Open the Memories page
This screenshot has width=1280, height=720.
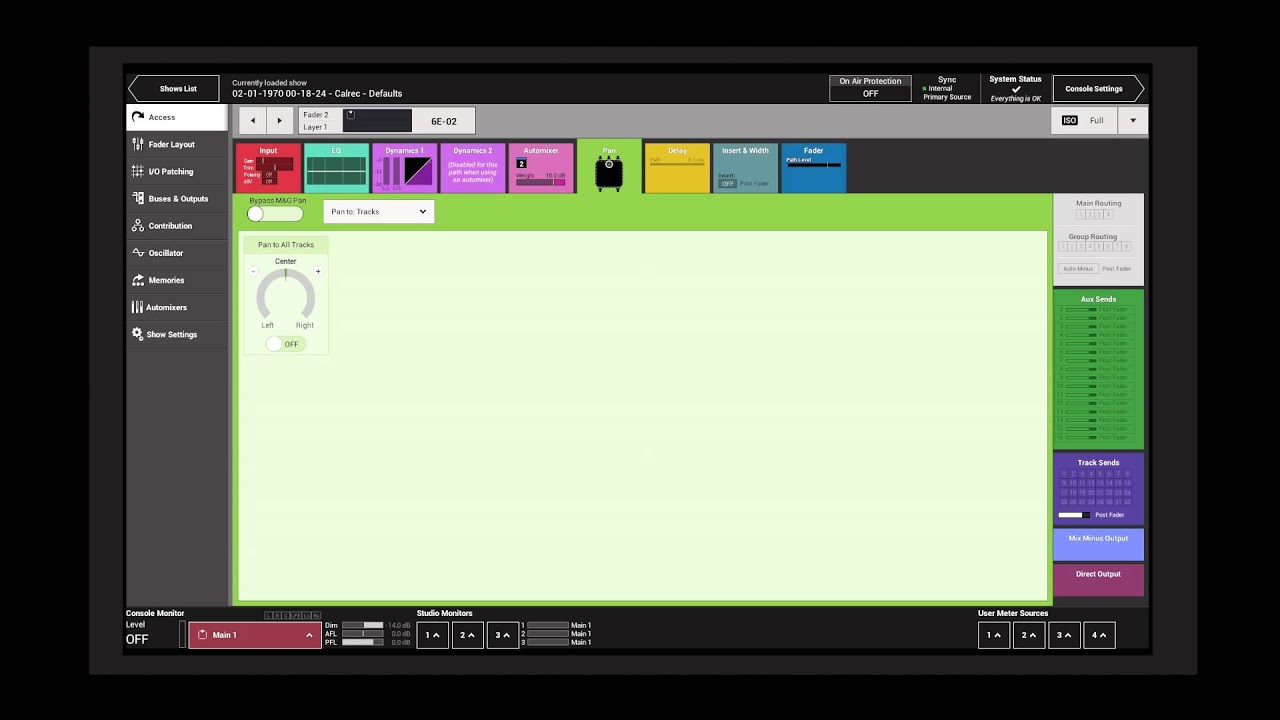tap(177, 280)
